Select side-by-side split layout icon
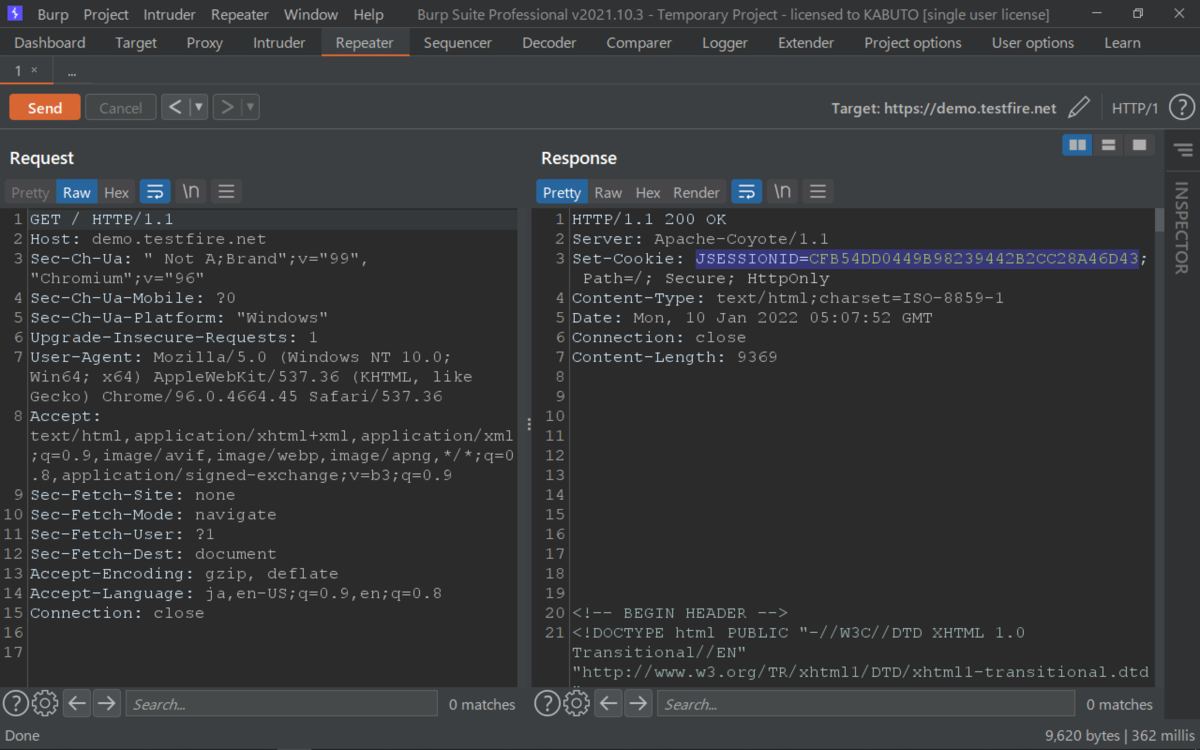 (1077, 145)
